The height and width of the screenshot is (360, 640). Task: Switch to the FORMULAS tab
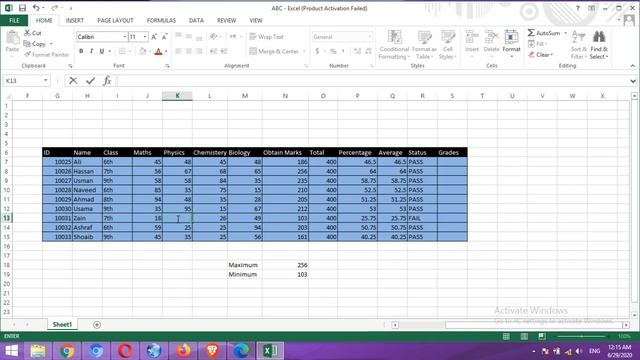(x=161, y=20)
